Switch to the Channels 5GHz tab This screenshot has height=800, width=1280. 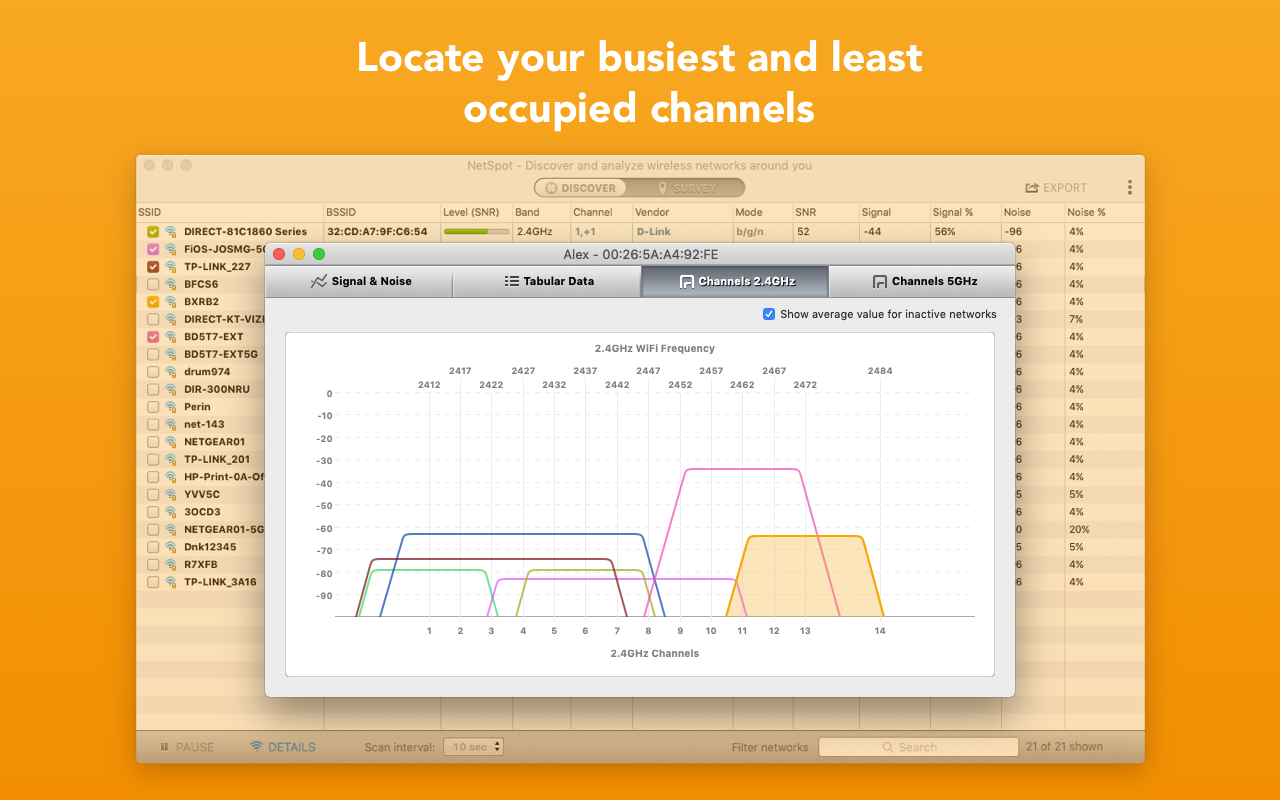922,282
